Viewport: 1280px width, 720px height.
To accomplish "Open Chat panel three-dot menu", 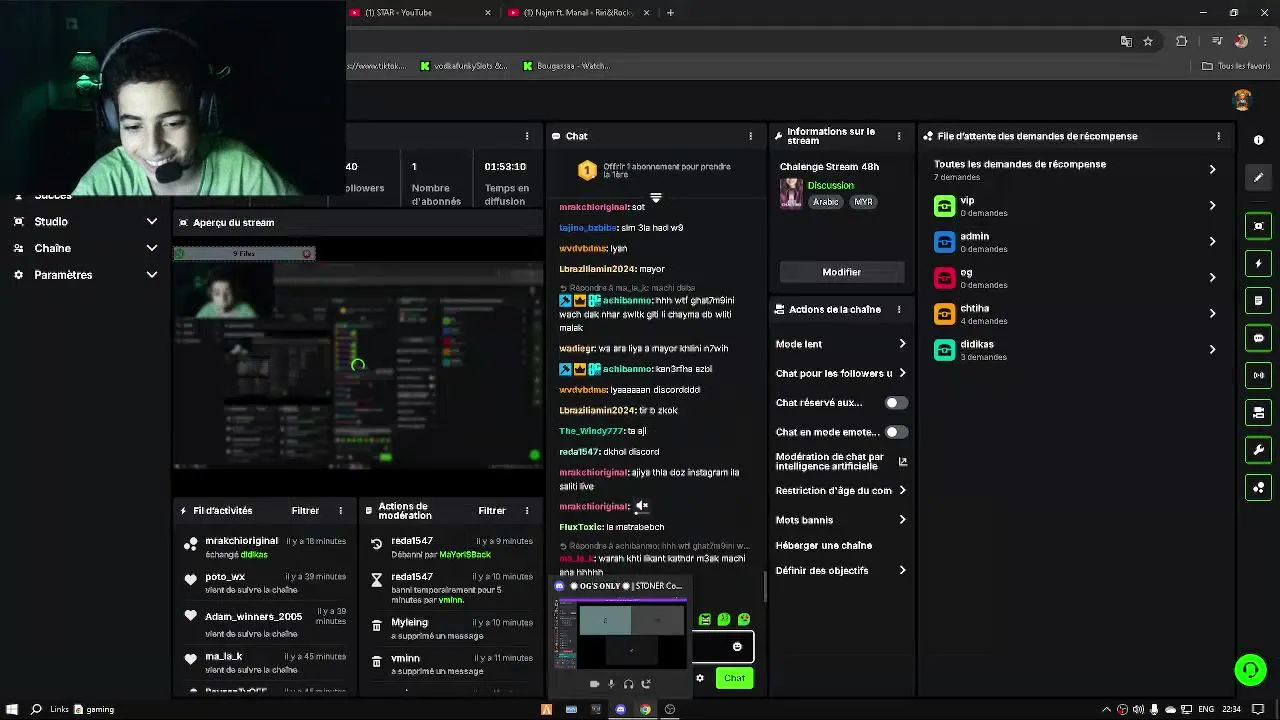I will pyautogui.click(x=750, y=136).
